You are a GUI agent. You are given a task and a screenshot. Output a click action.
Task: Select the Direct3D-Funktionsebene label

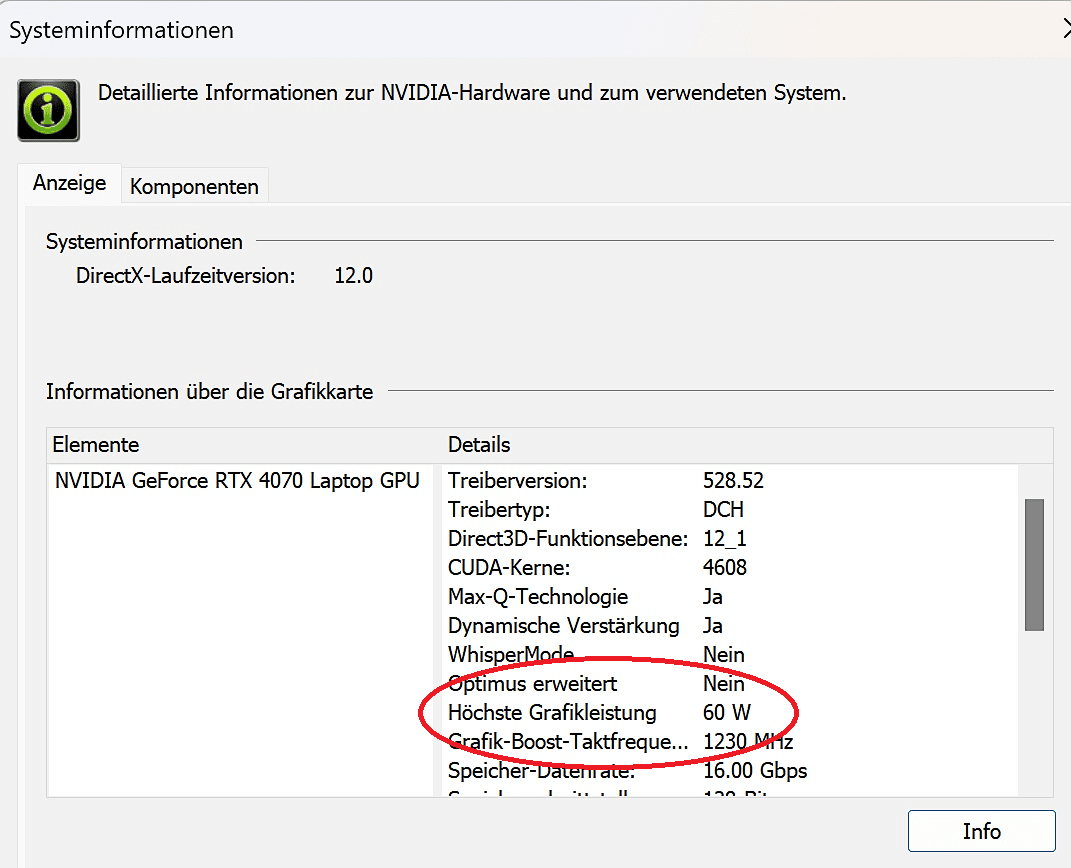point(568,539)
